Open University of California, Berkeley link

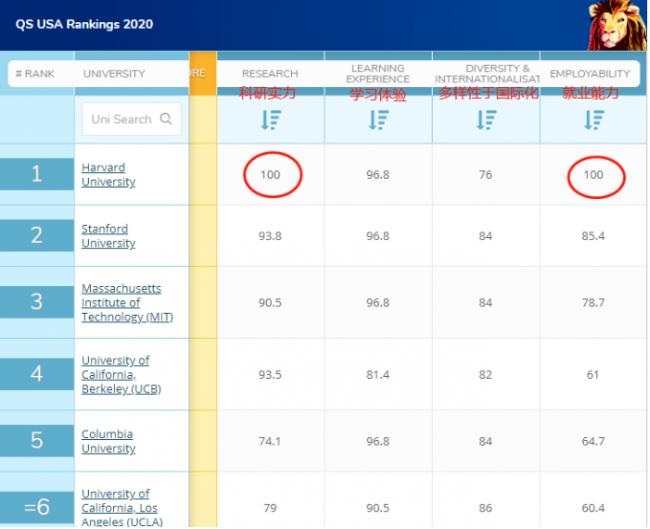tap(121, 375)
